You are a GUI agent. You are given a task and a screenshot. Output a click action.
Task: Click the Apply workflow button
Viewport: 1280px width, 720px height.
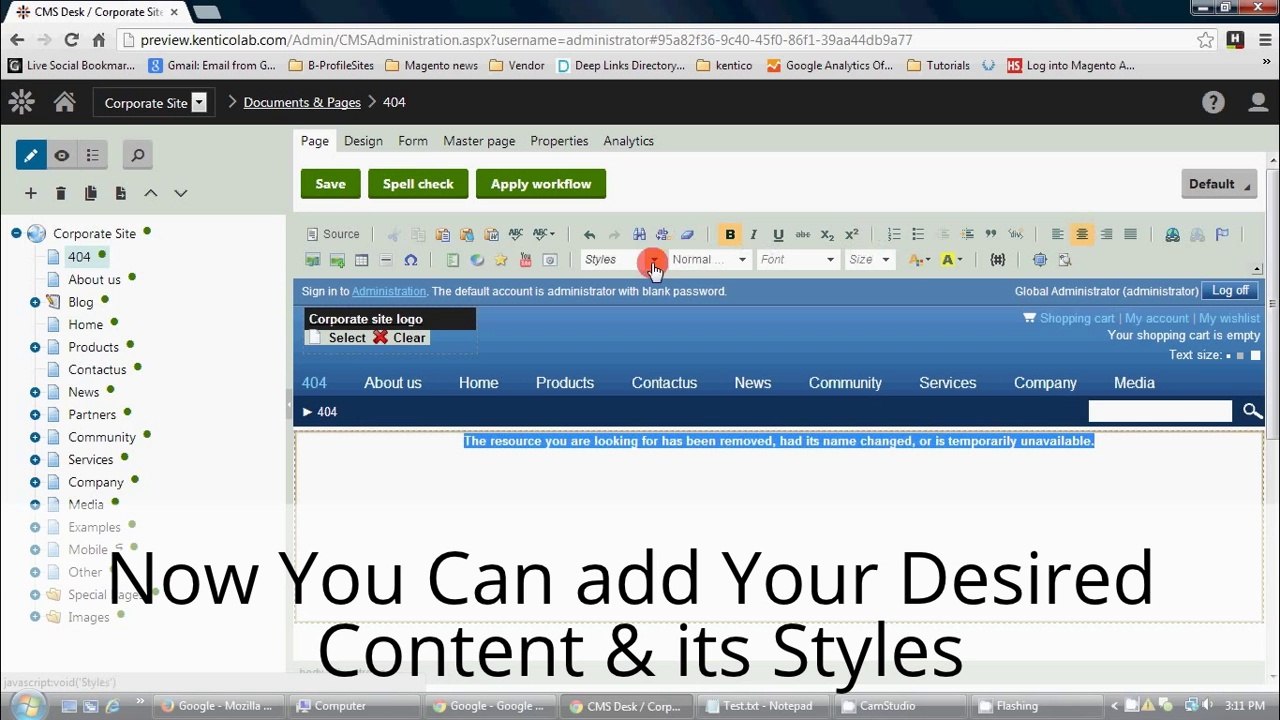coord(541,184)
